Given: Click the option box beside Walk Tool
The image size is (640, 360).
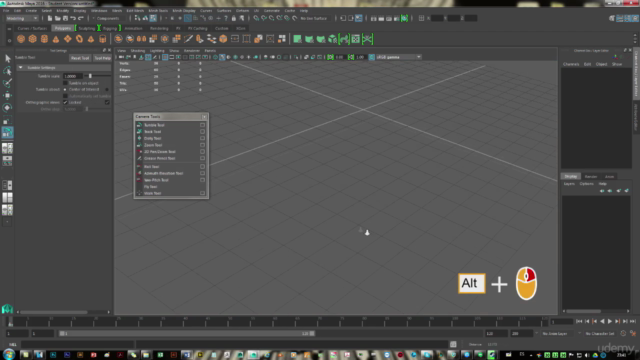Looking at the screenshot, I should pyautogui.click(x=202, y=193).
